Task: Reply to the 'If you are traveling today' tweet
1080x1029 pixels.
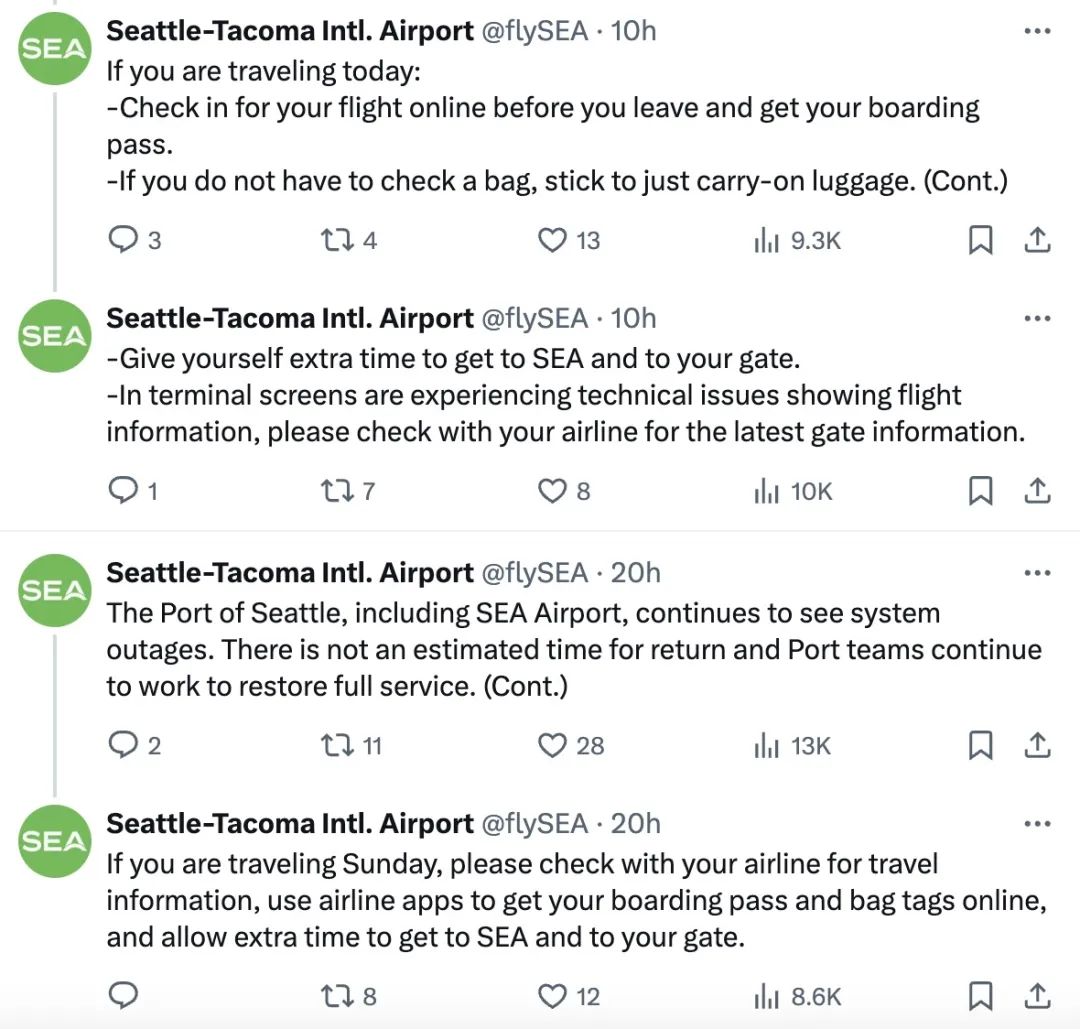Action: pyautogui.click(x=122, y=240)
